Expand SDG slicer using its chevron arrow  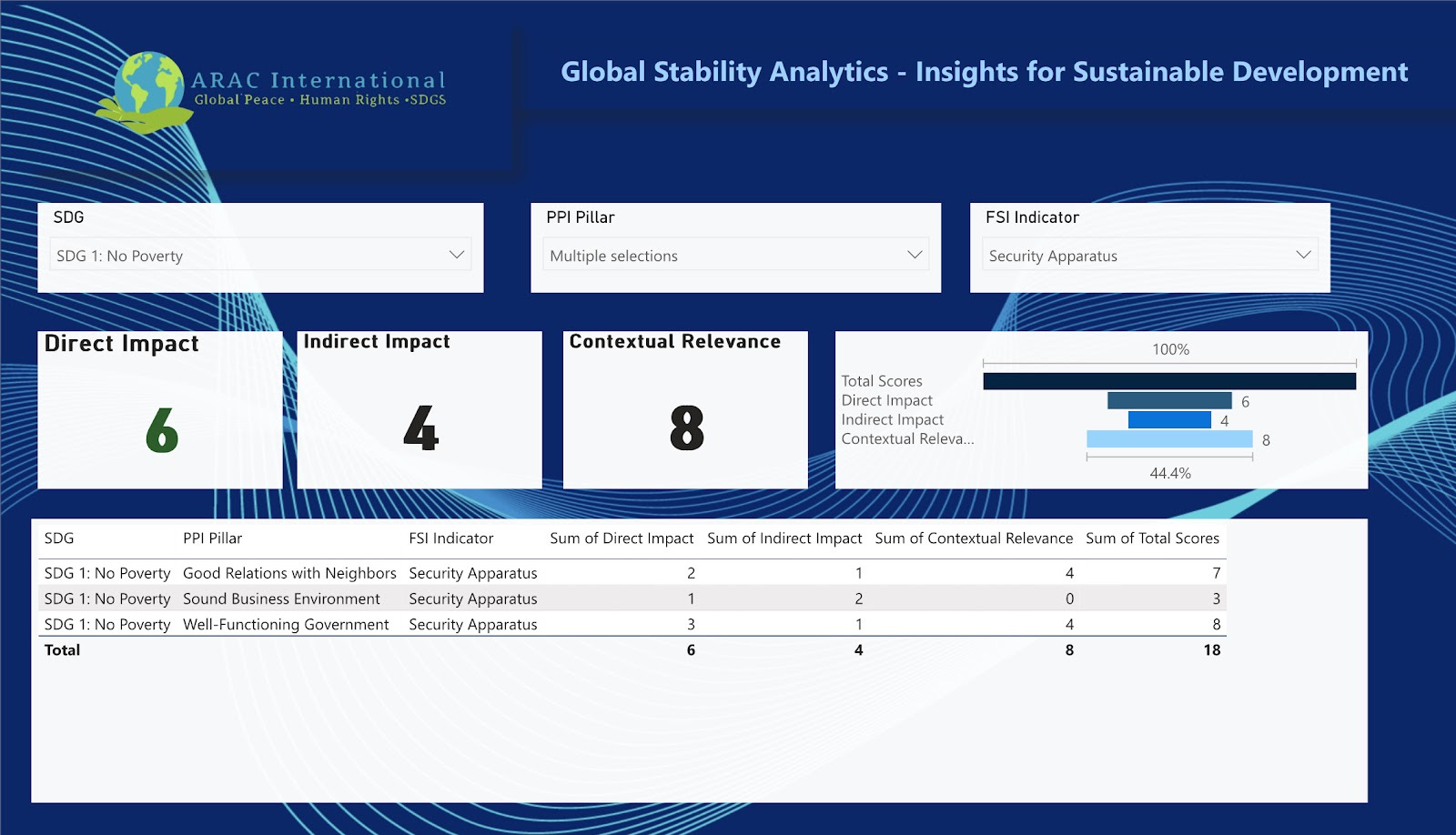(x=457, y=256)
